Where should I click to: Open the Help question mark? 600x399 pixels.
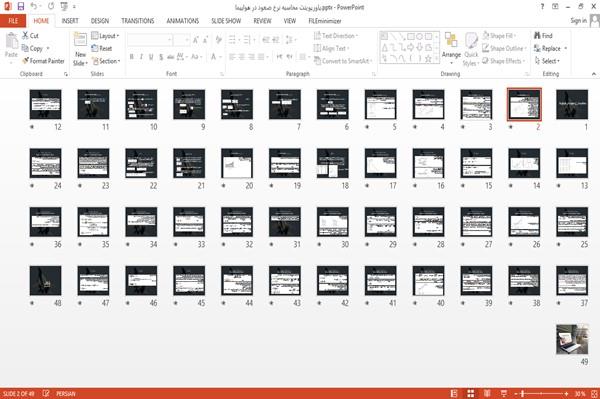click(542, 7)
